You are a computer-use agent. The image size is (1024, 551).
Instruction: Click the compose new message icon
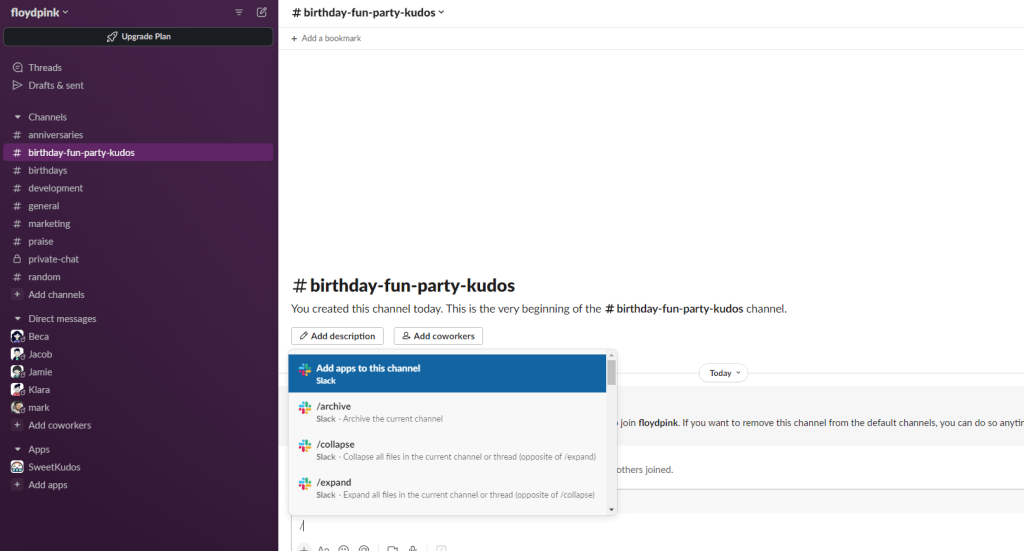[262, 12]
